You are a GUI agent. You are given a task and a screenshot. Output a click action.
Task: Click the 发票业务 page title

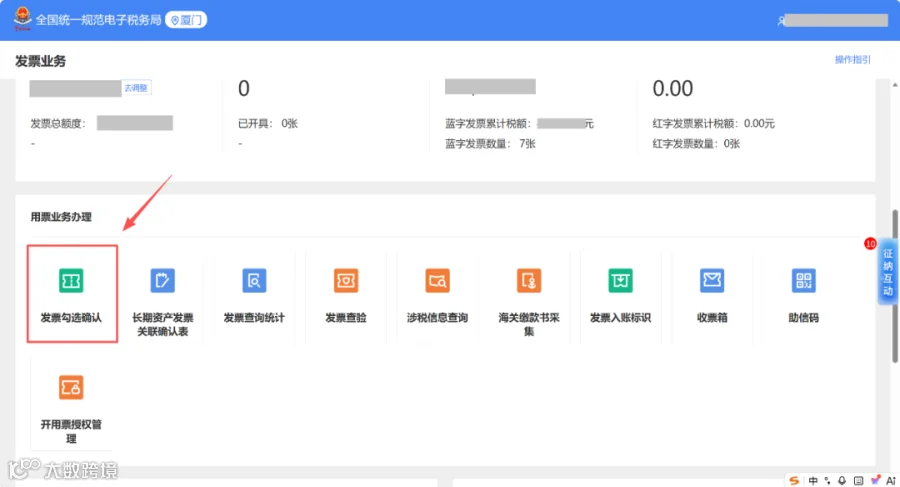(40, 61)
